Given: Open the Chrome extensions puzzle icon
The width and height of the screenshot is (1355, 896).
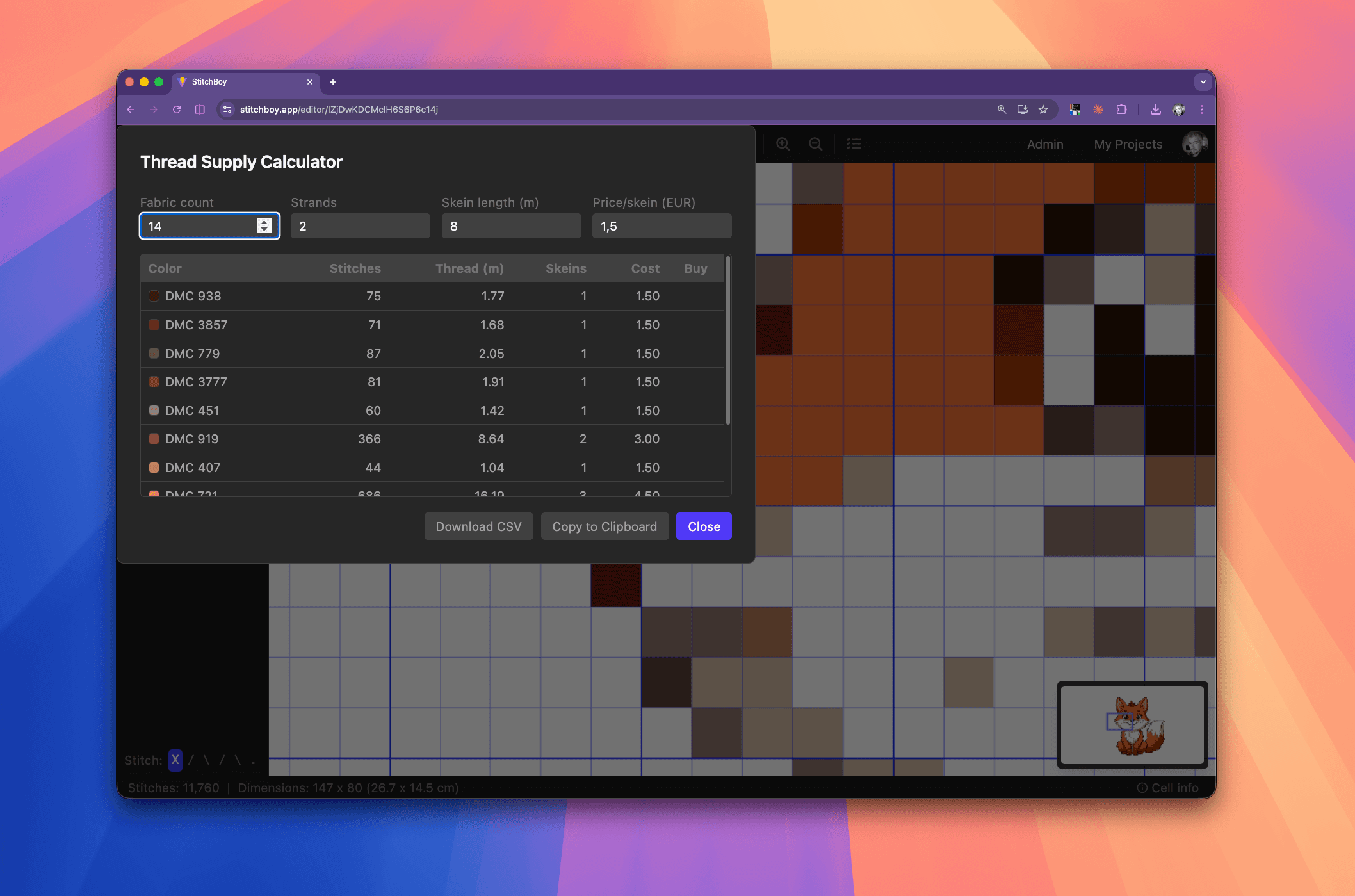Looking at the screenshot, I should point(1121,110).
